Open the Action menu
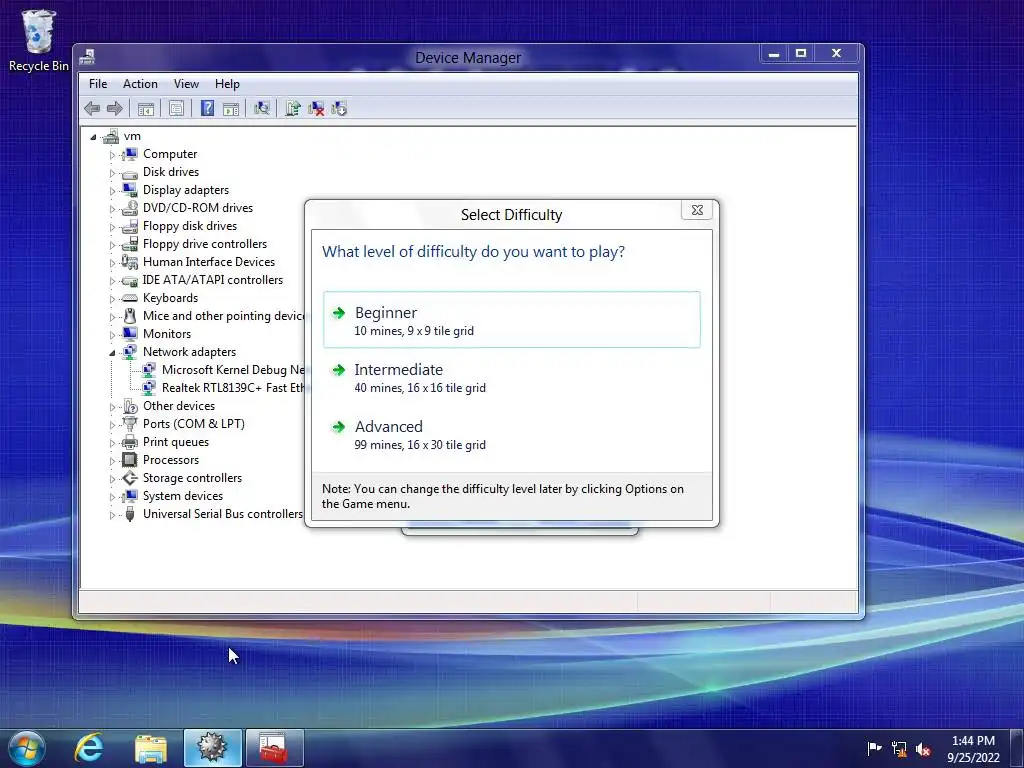 (x=140, y=84)
